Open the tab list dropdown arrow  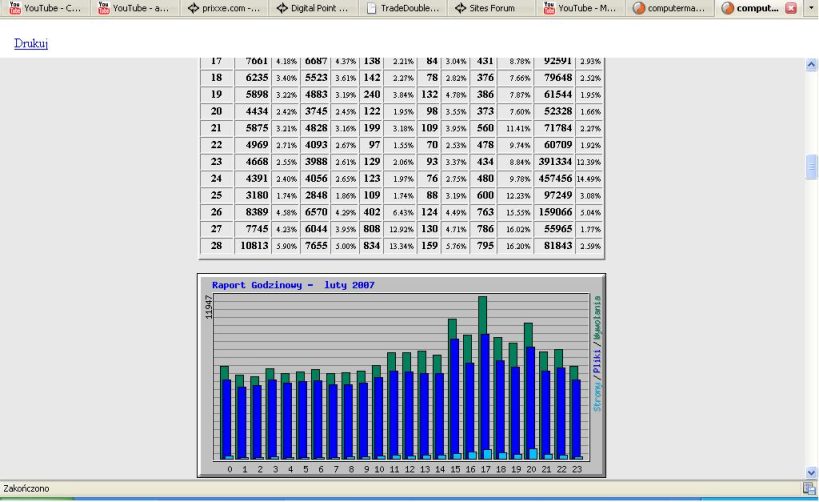tap(811, 8)
